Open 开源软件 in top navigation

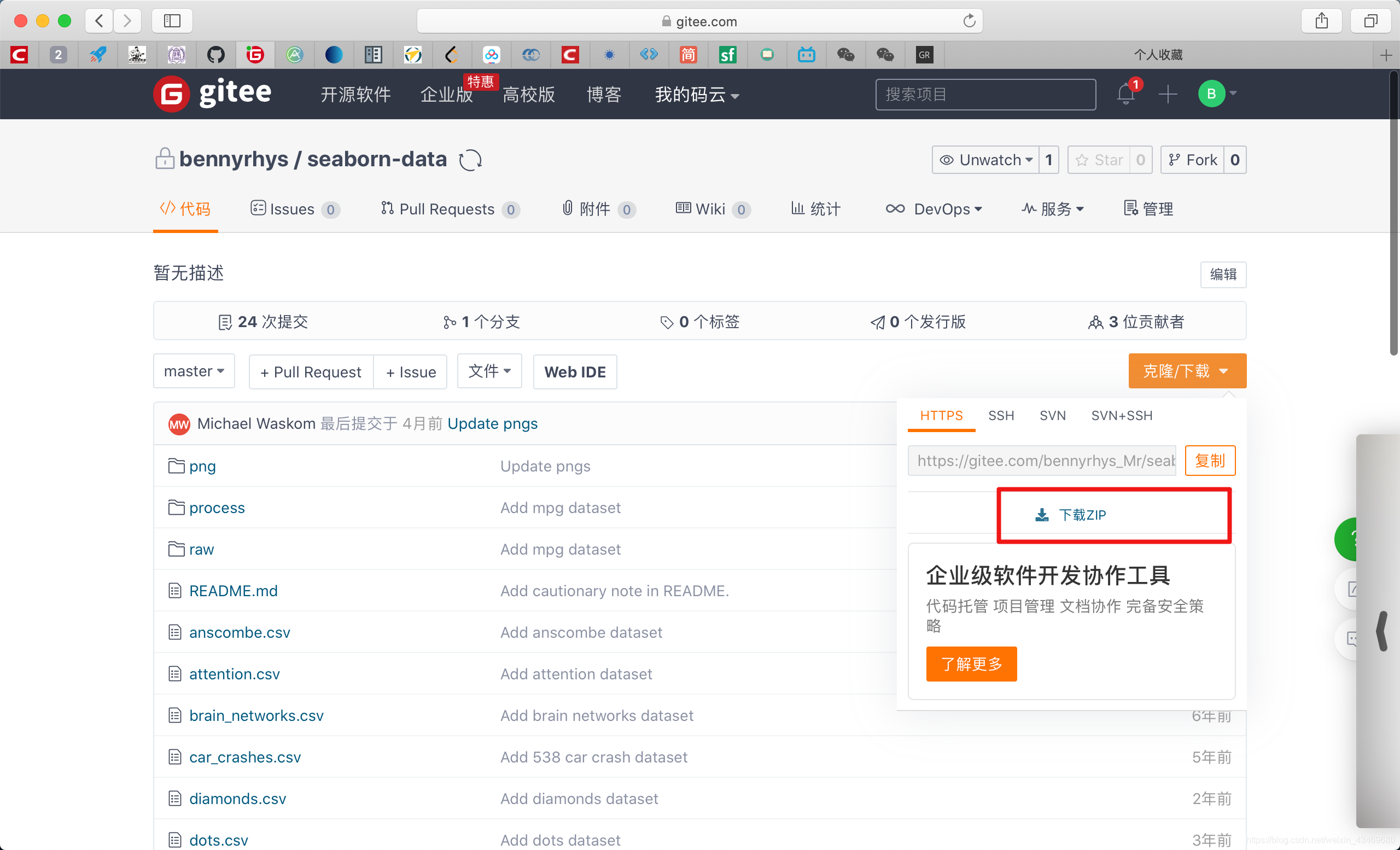pyautogui.click(x=355, y=94)
